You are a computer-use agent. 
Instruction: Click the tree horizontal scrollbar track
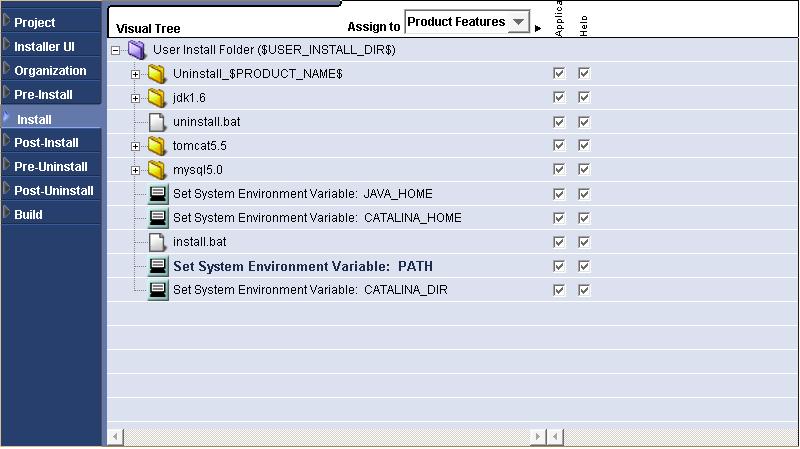click(x=327, y=437)
